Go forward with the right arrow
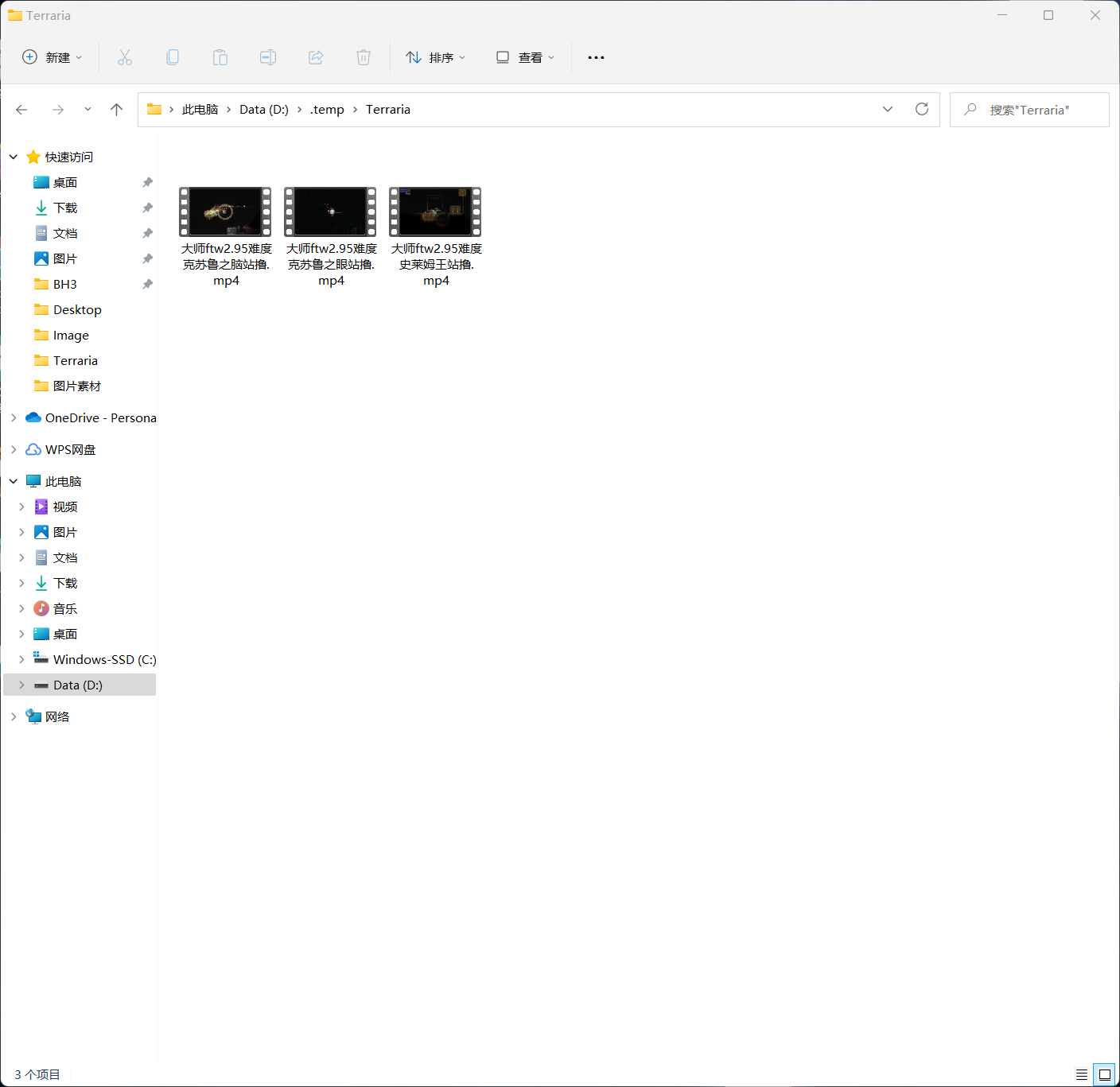The width and height of the screenshot is (1120, 1087). click(x=58, y=110)
